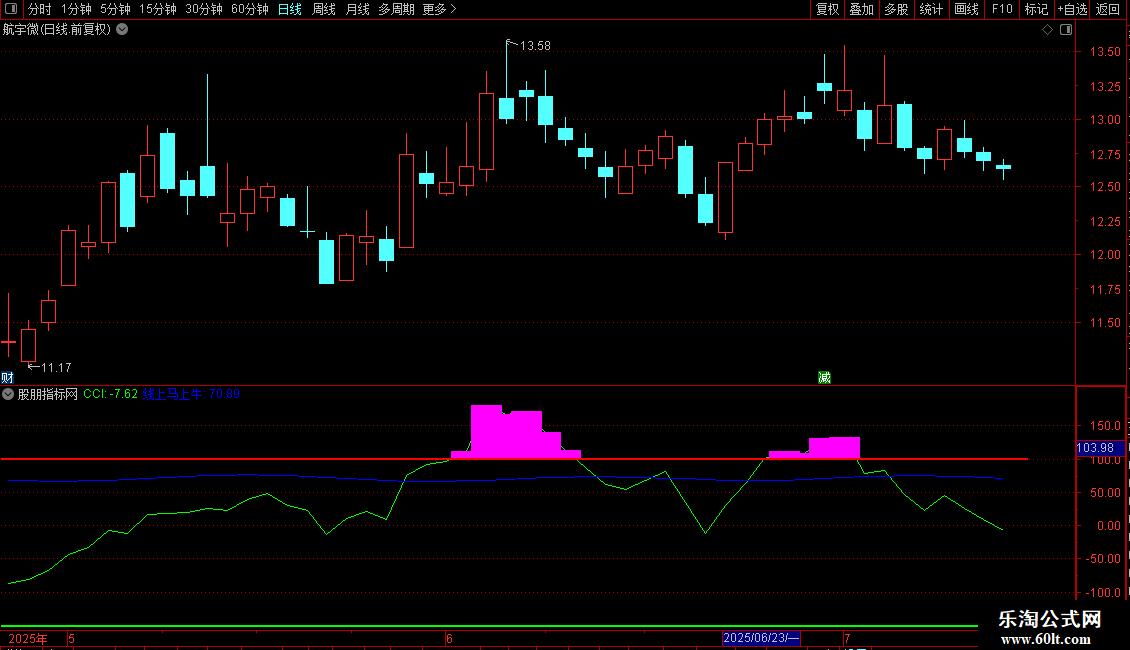Select the 15分钟 period

pyautogui.click(x=157, y=9)
